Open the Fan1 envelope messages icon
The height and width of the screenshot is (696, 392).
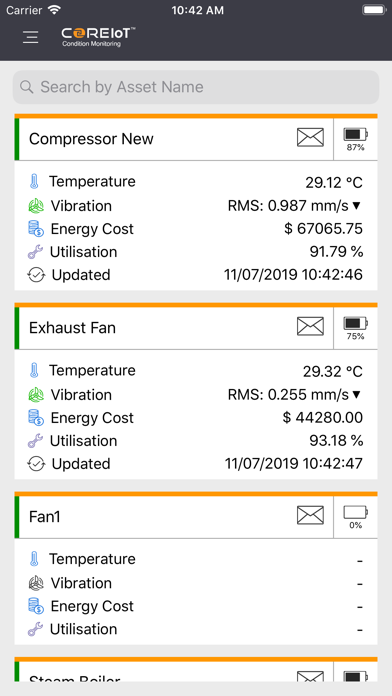[x=310, y=515]
